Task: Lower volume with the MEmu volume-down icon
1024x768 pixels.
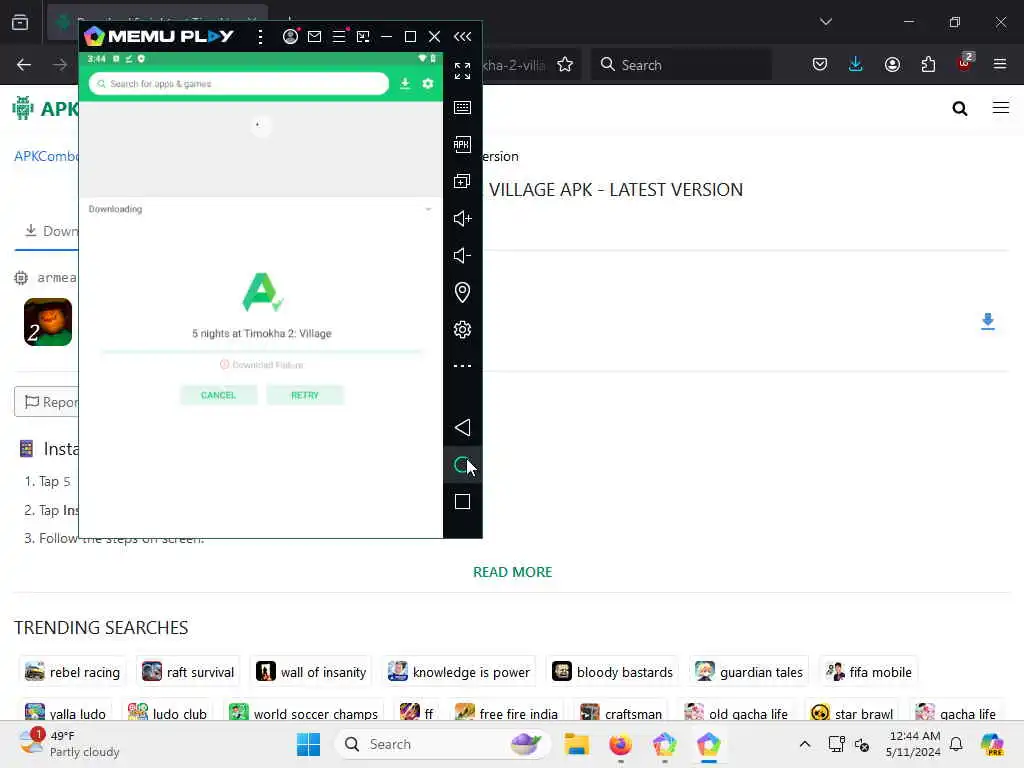Action: point(462,255)
